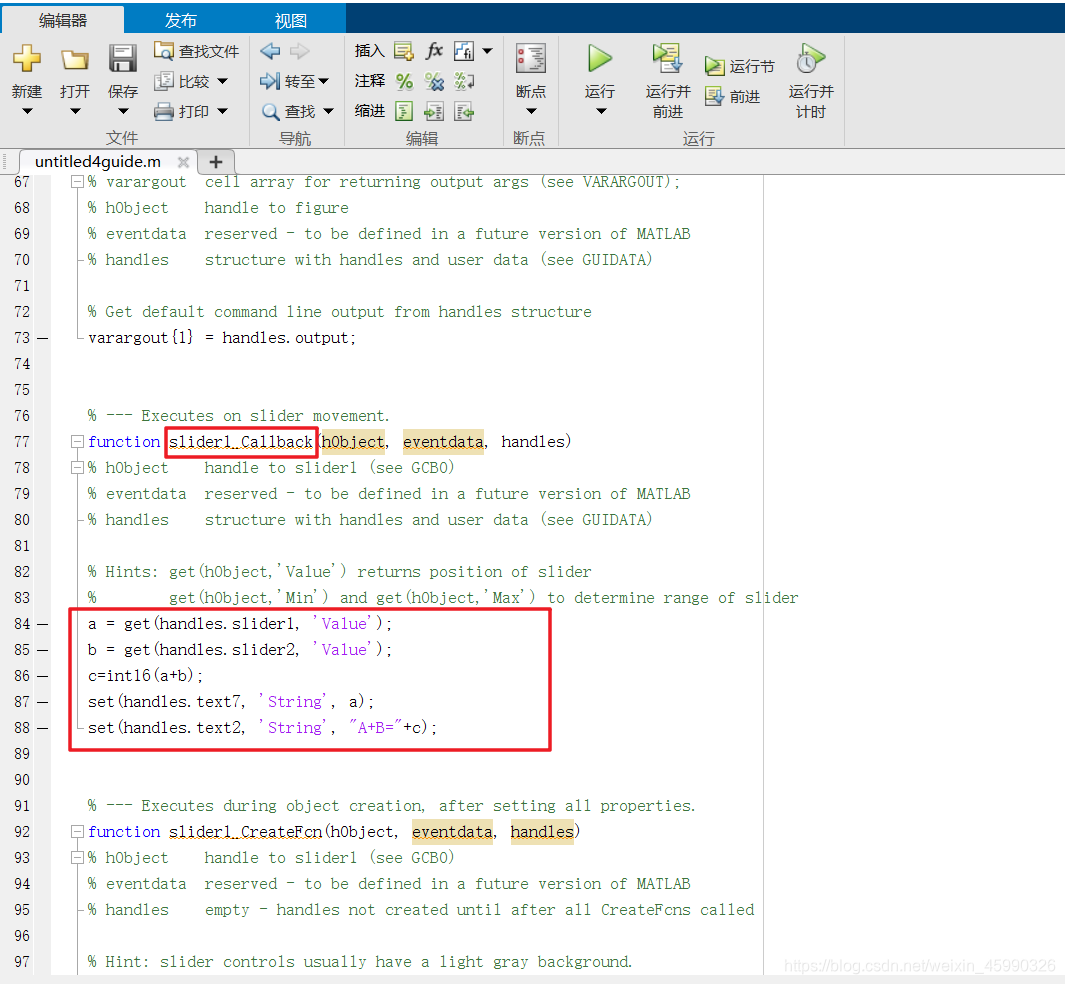Collapse the comment block at line 67
Image resolution: width=1065 pixels, height=984 pixels.
77,182
